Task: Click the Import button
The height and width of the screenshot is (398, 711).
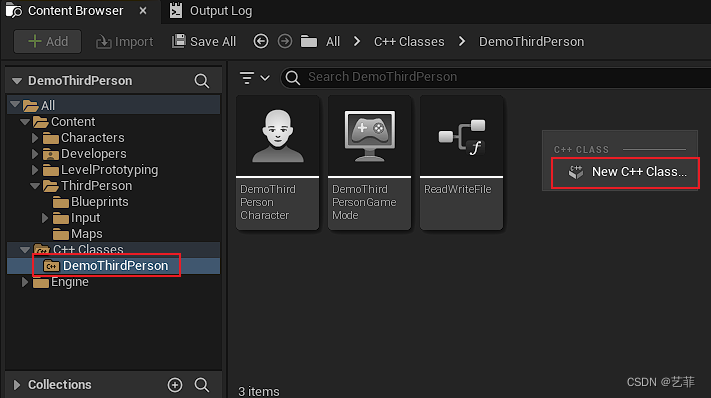Action: [x=124, y=42]
